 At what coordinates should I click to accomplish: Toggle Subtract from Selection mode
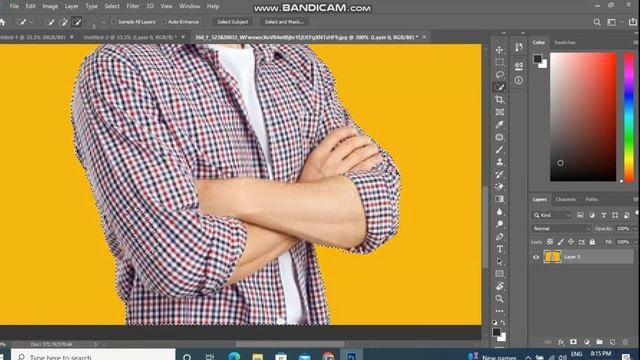77,22
